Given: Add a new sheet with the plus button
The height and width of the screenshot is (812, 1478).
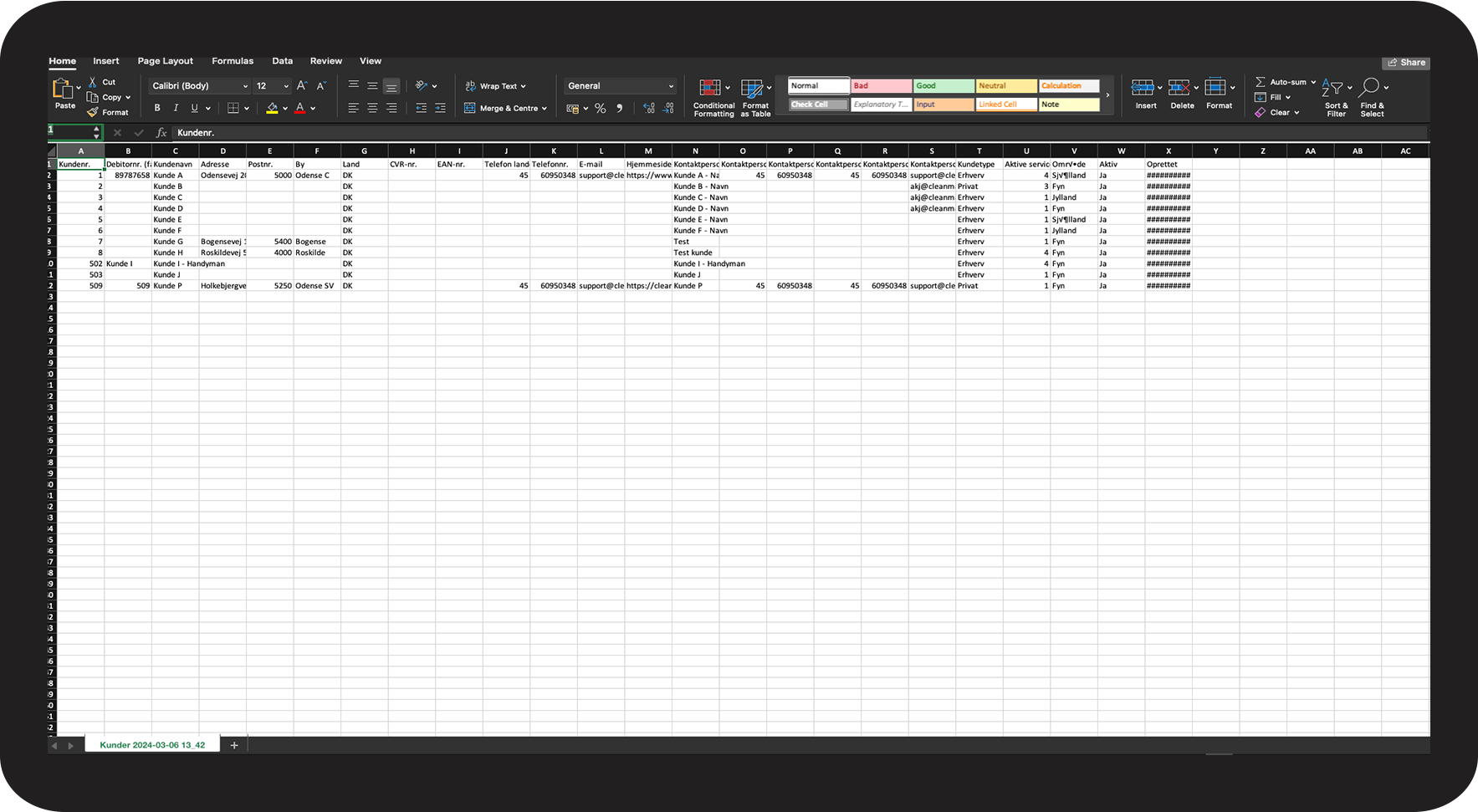Looking at the screenshot, I should 234,745.
